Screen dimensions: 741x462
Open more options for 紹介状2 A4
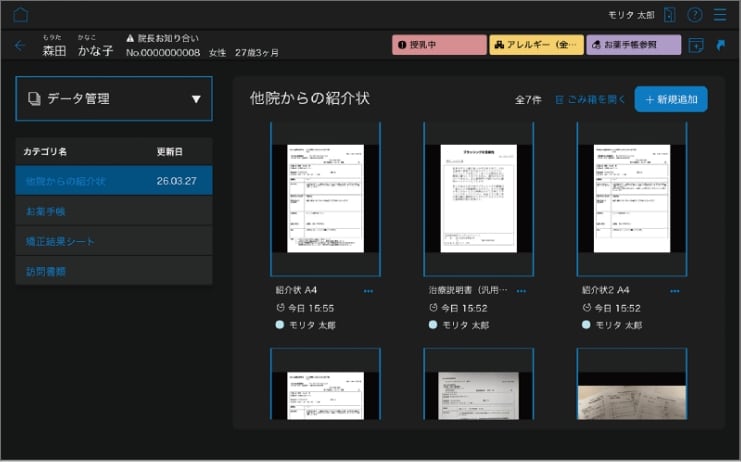674,291
